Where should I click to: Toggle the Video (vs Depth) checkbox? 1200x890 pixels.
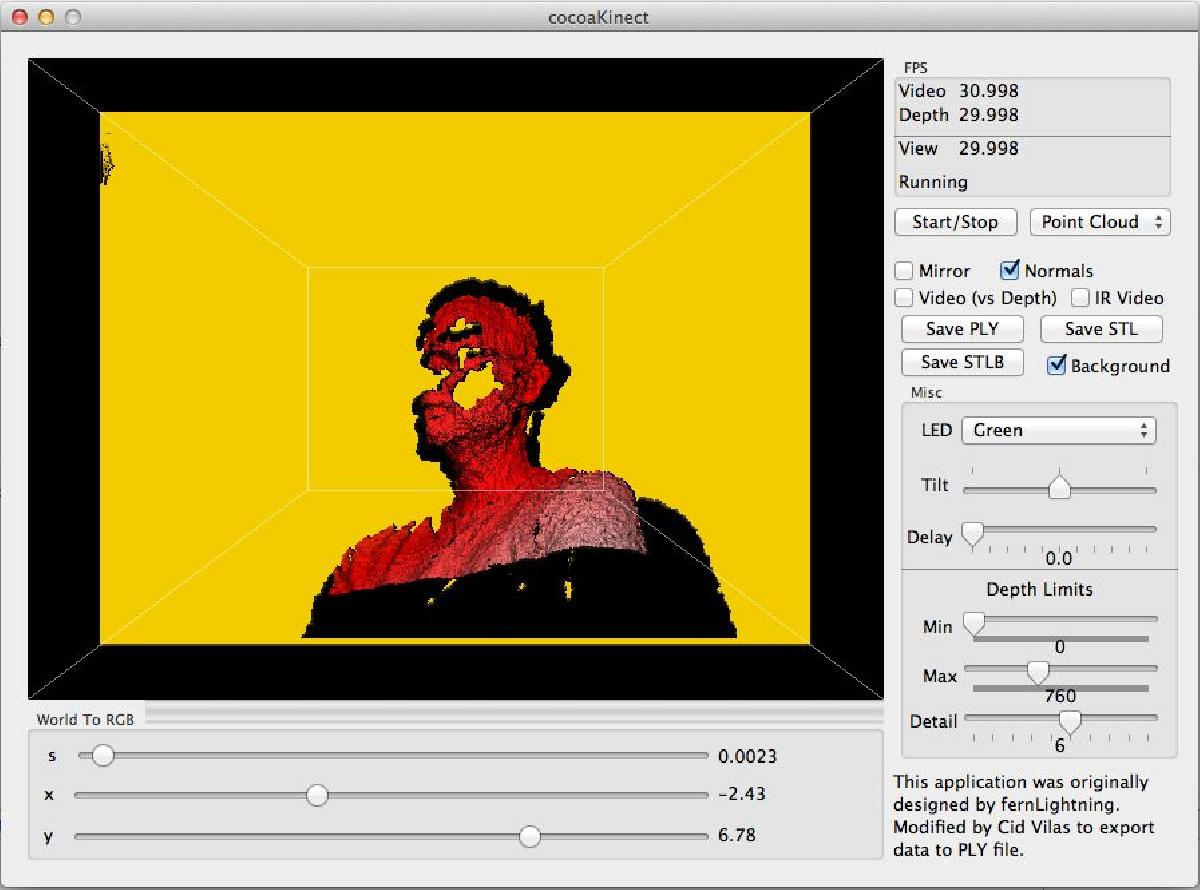pyautogui.click(x=904, y=298)
